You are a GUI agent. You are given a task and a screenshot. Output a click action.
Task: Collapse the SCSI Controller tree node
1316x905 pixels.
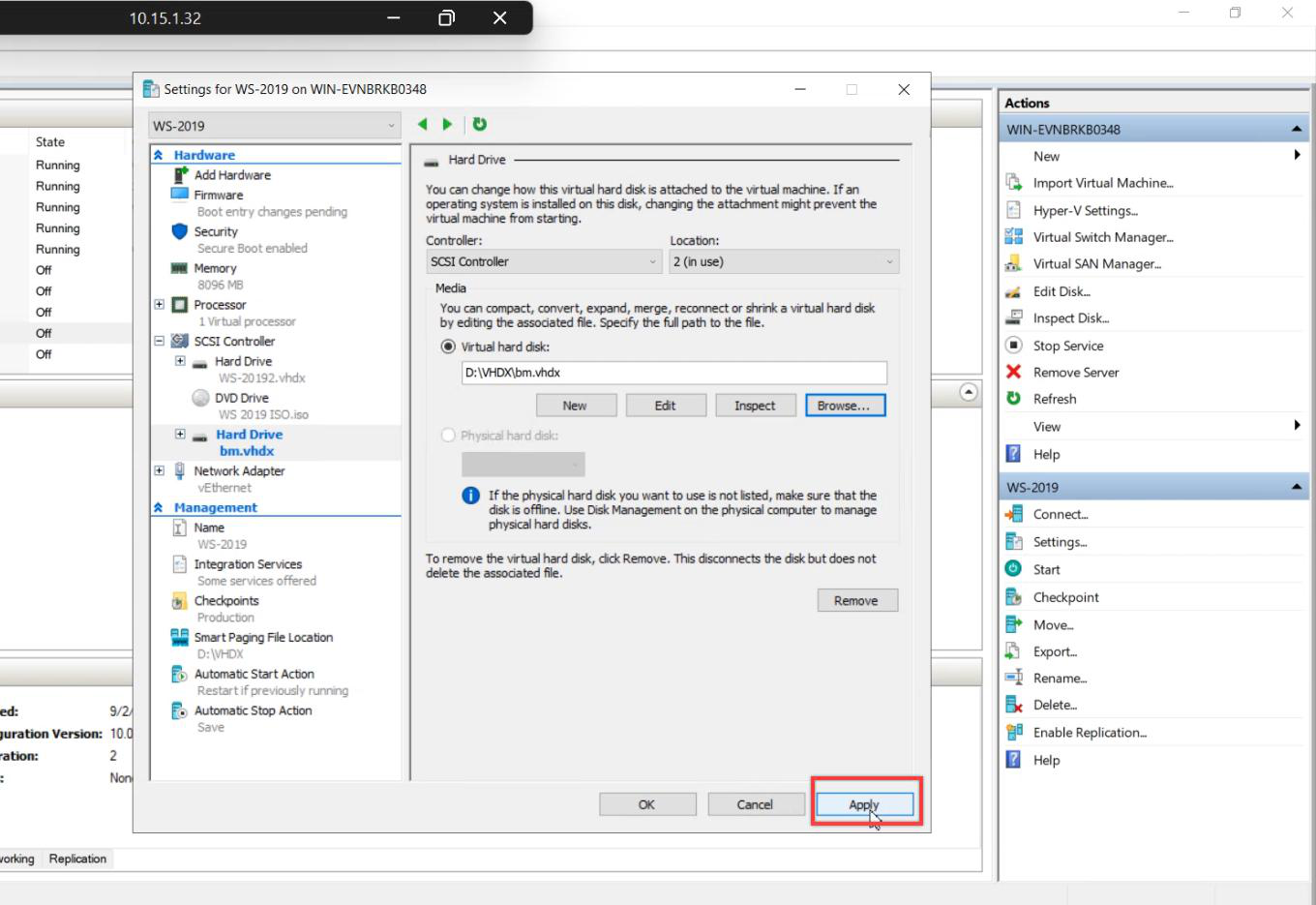[159, 341]
